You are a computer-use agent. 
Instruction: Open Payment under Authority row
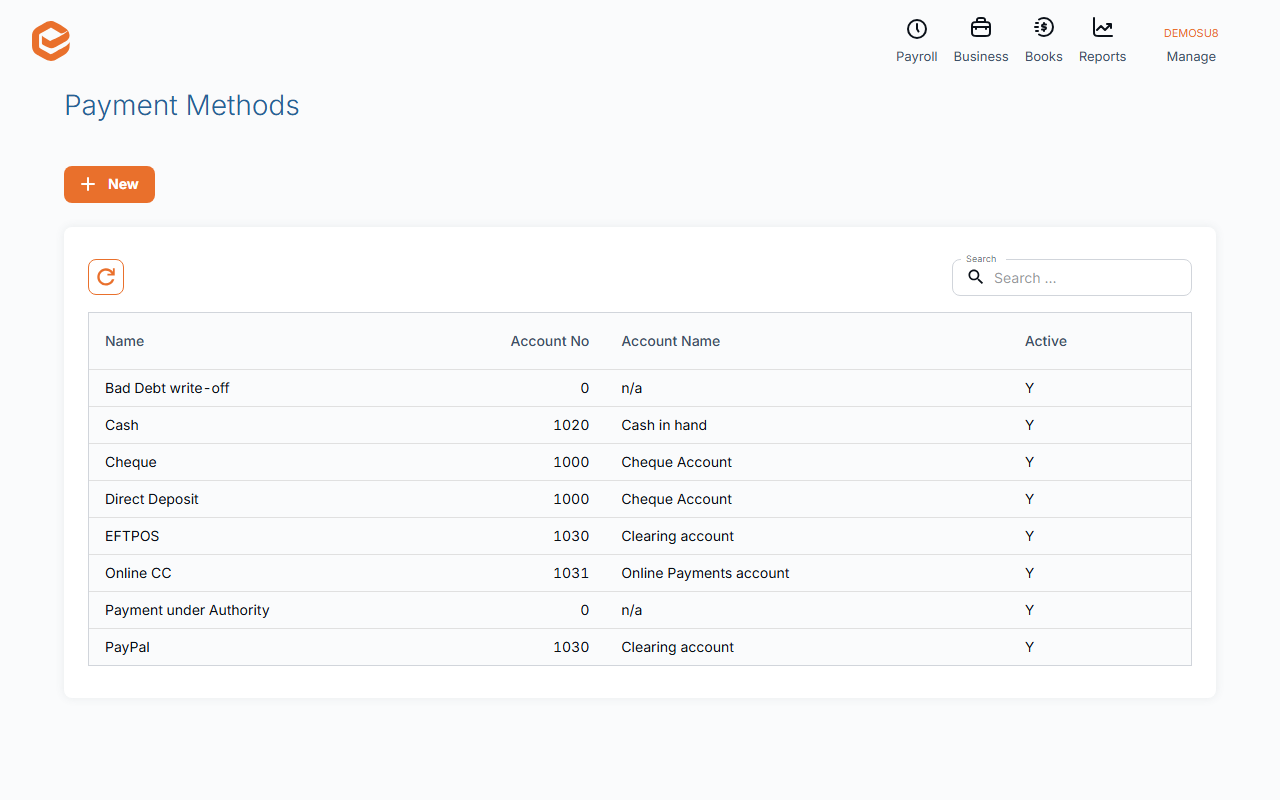tap(640, 610)
